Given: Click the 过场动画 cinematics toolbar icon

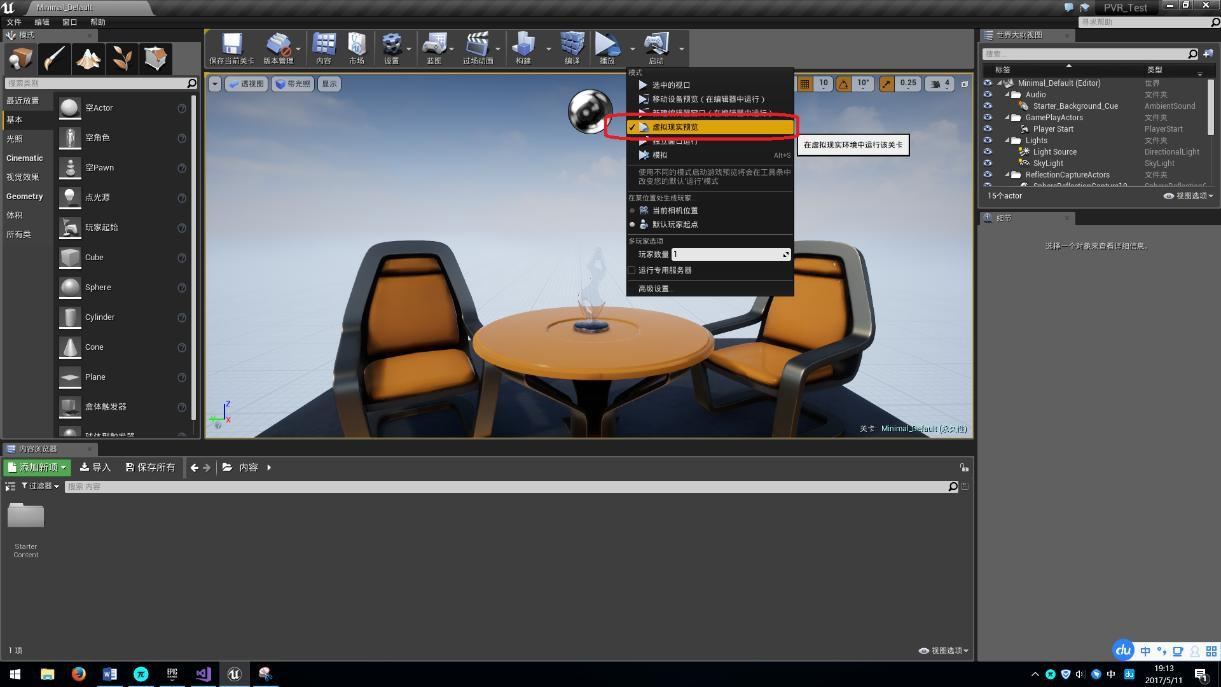Looking at the screenshot, I should click(478, 44).
